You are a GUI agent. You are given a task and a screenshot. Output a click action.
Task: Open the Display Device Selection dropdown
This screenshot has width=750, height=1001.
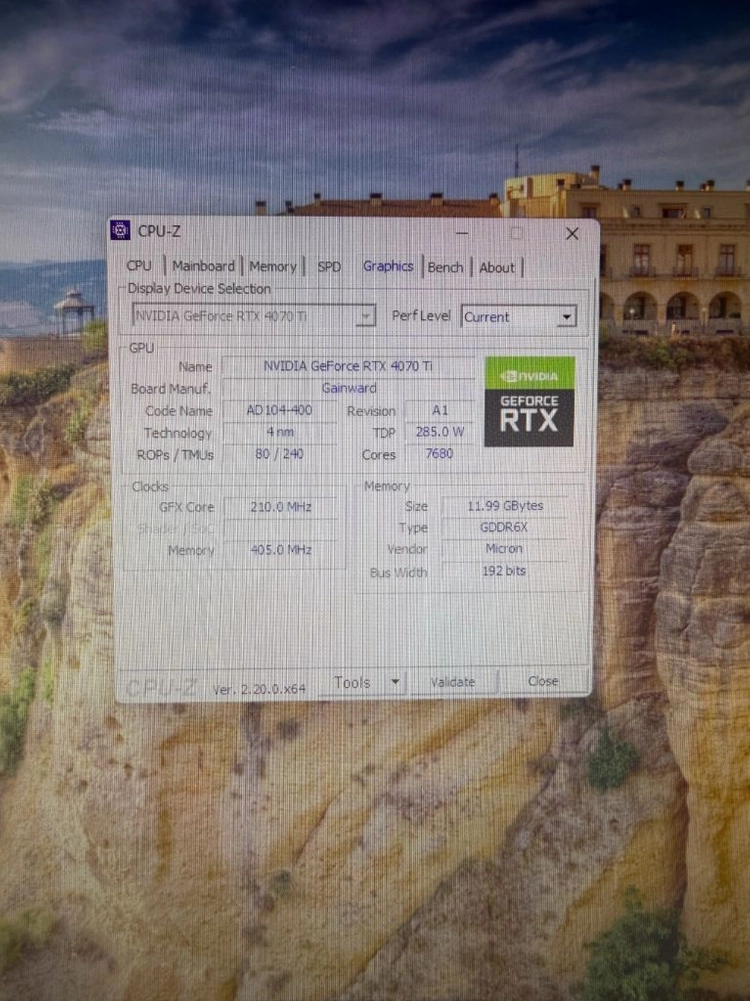[253, 315]
